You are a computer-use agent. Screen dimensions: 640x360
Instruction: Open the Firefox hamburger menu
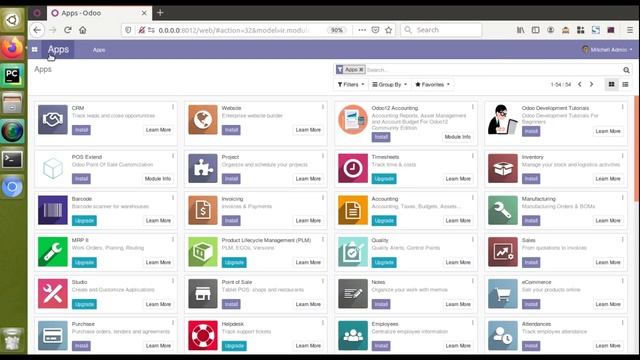(x=630, y=30)
